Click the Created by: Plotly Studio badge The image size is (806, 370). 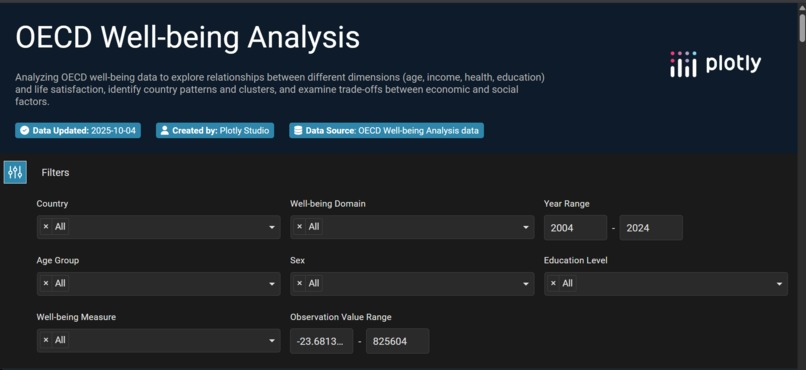[215, 131]
